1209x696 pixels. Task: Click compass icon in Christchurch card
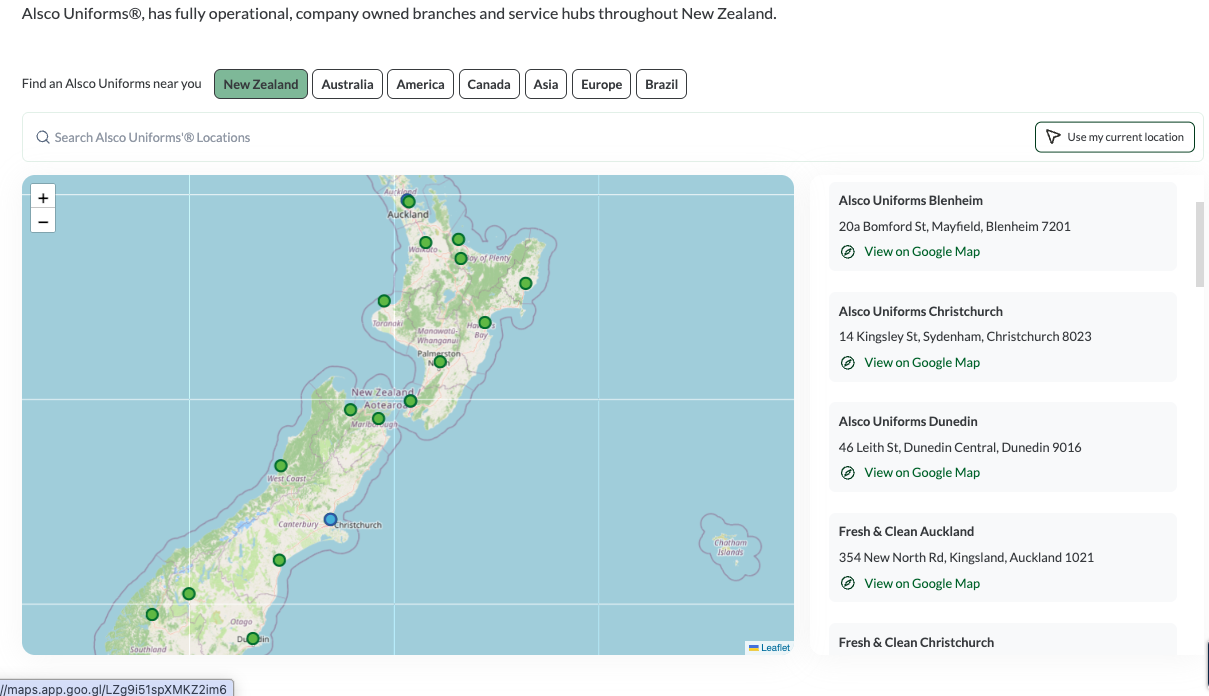point(848,363)
